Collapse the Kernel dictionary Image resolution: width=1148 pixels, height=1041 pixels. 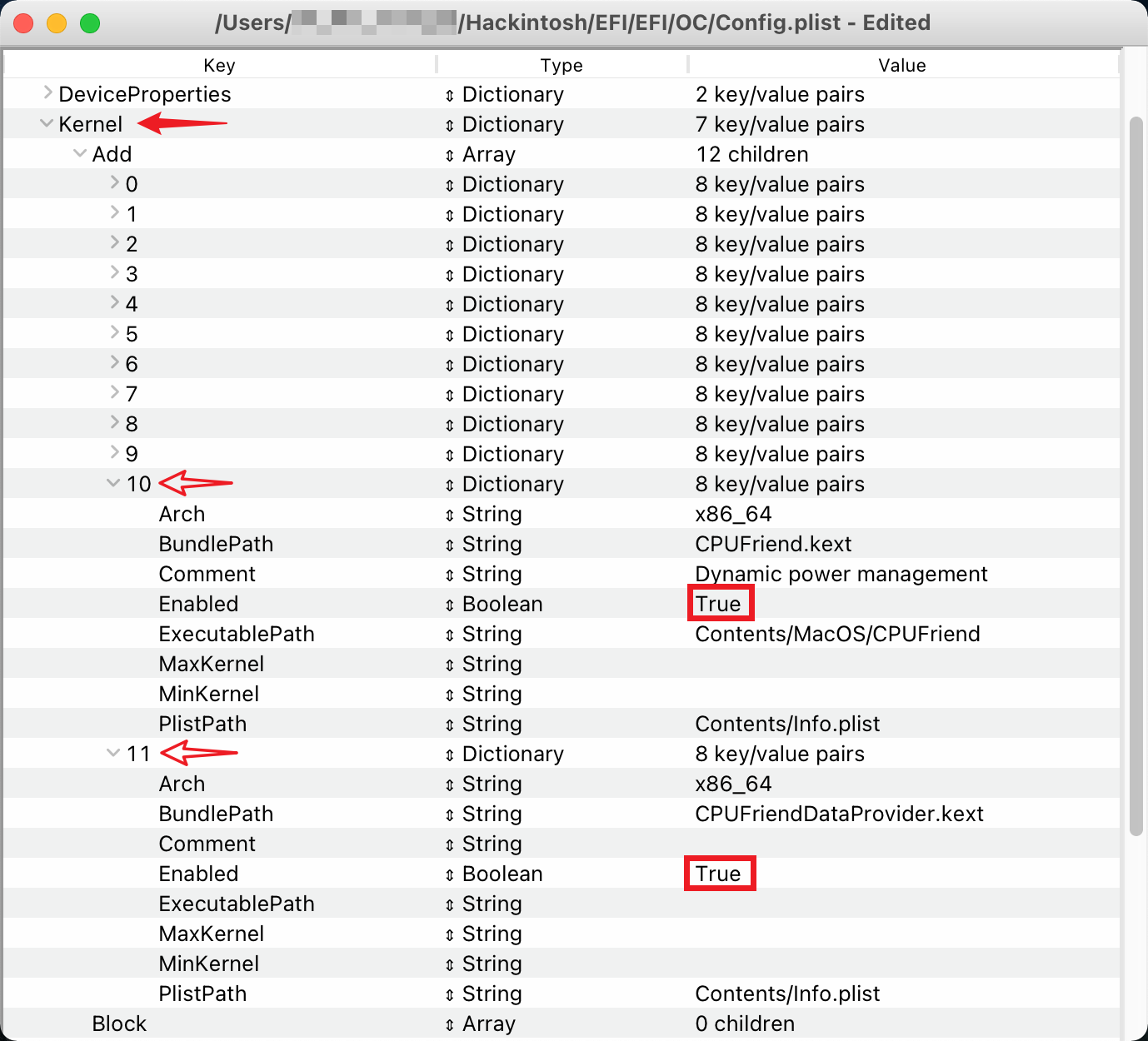coord(46,123)
